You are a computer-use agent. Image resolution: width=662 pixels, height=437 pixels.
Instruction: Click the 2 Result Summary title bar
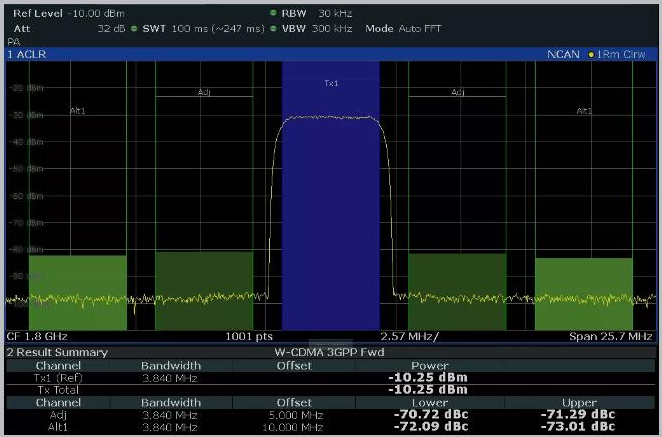60,352
